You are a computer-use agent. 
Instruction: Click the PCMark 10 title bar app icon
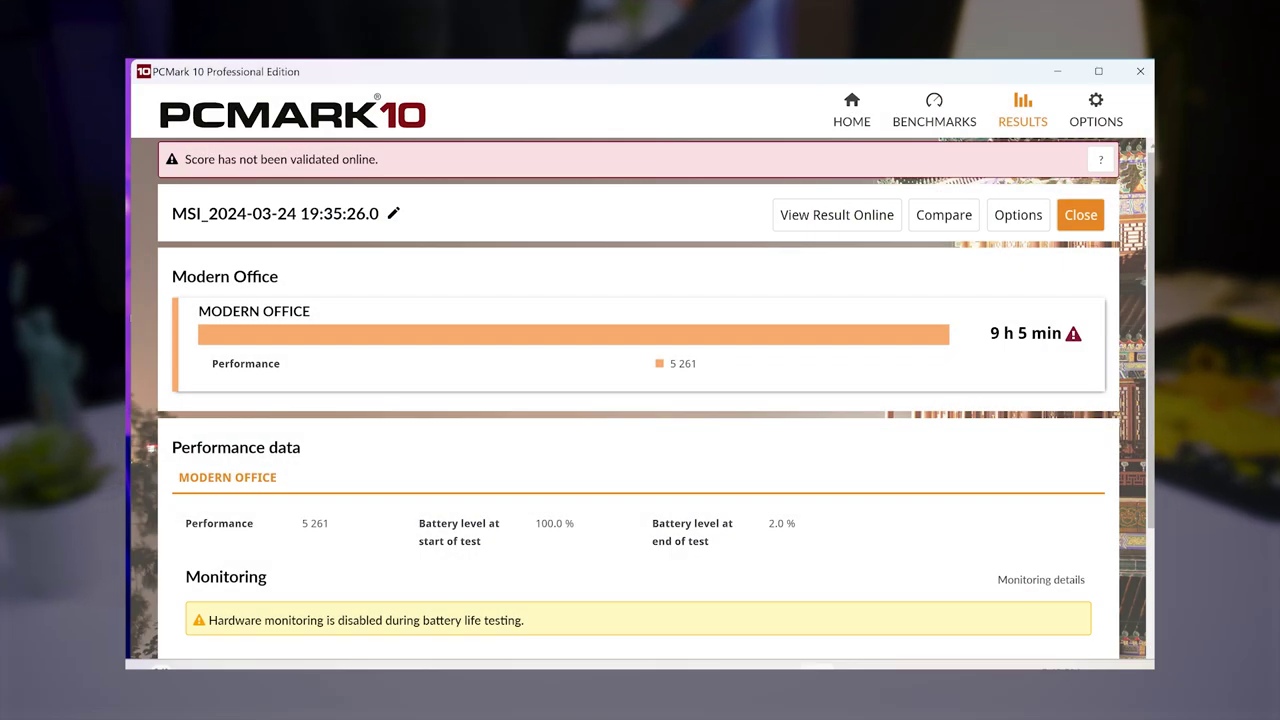coord(143,72)
